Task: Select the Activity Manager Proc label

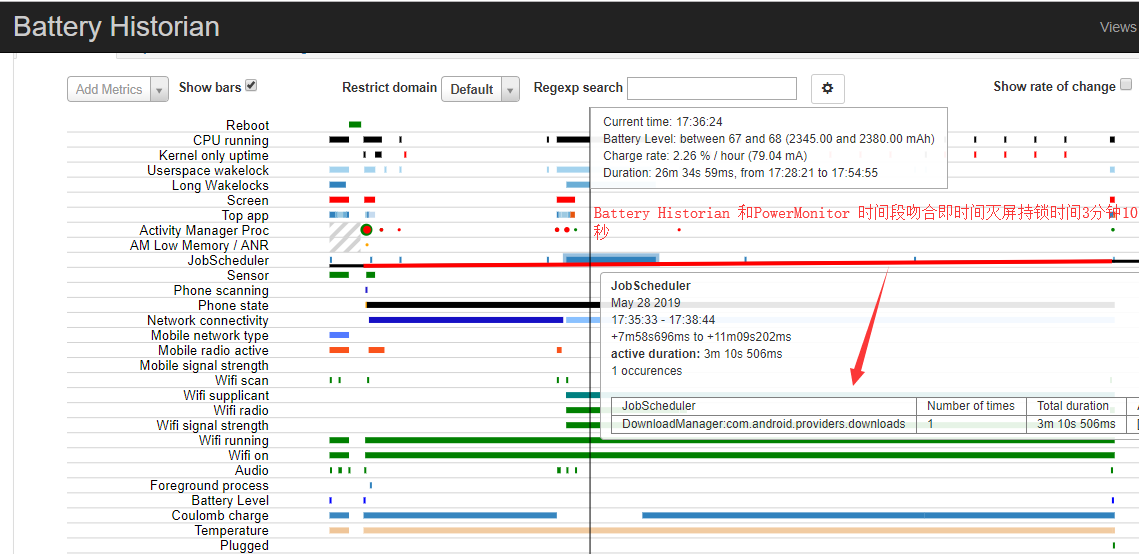Action: click(x=204, y=230)
